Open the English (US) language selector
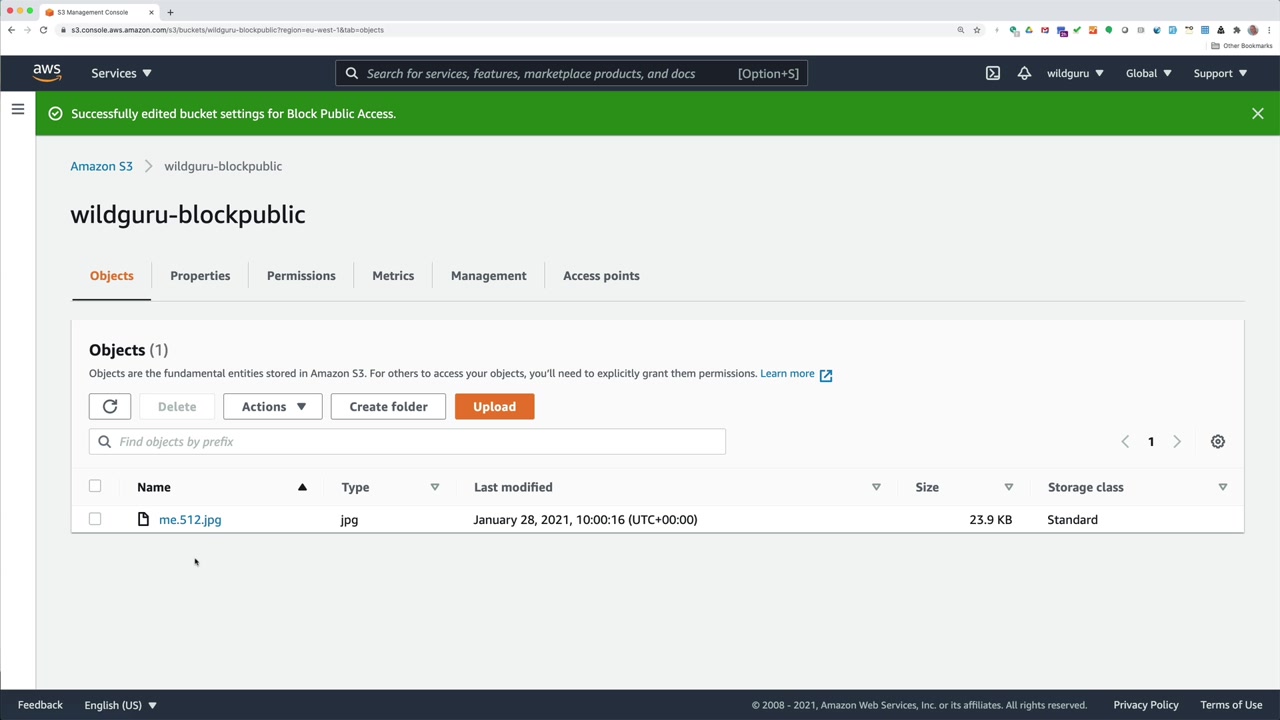Viewport: 1280px width, 720px height. tap(120, 705)
